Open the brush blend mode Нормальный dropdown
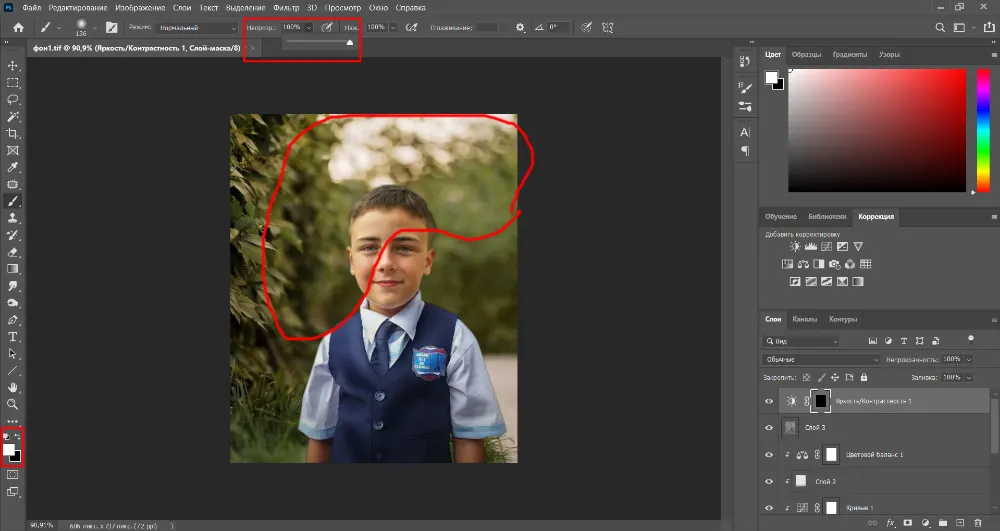The height and width of the screenshot is (531, 1000). (x=196, y=27)
